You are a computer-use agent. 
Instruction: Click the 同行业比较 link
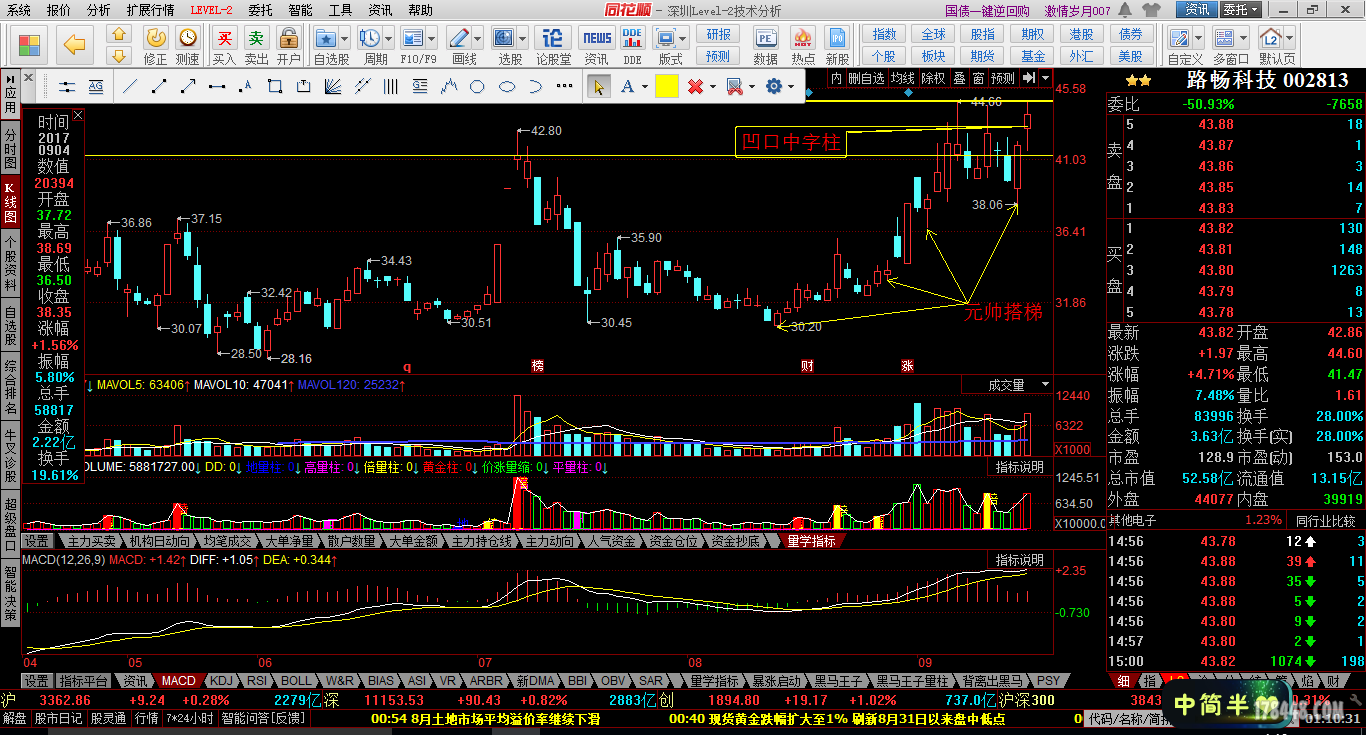coord(1324,521)
